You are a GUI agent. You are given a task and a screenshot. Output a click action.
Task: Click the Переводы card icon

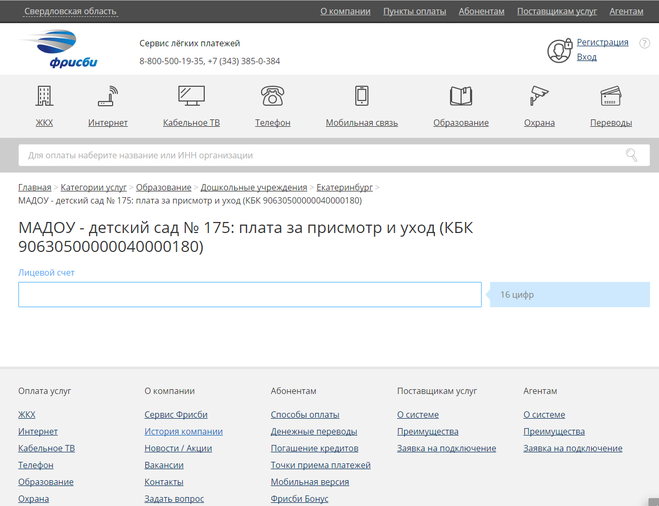[x=611, y=96]
